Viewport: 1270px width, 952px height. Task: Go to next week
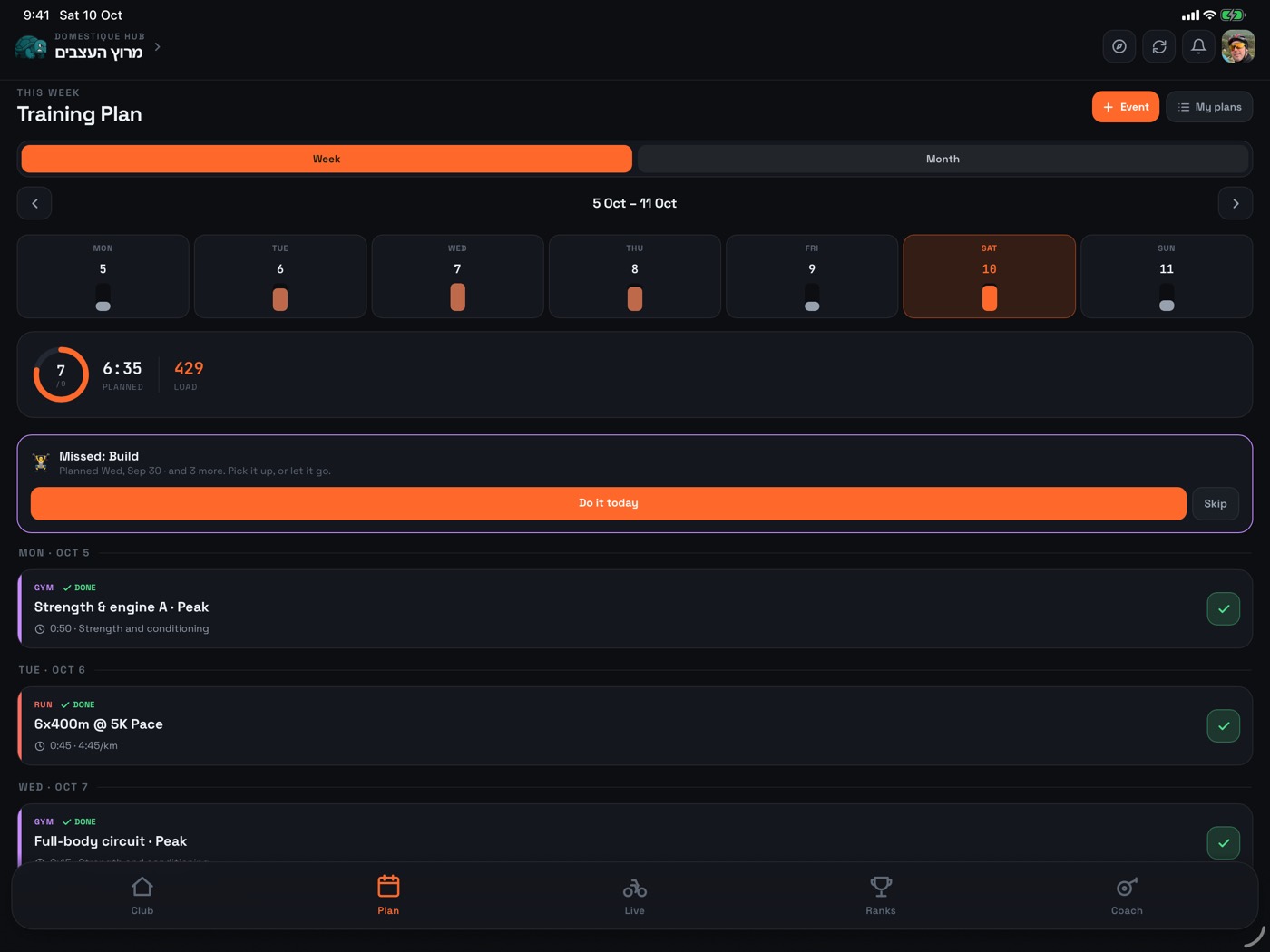[1236, 203]
